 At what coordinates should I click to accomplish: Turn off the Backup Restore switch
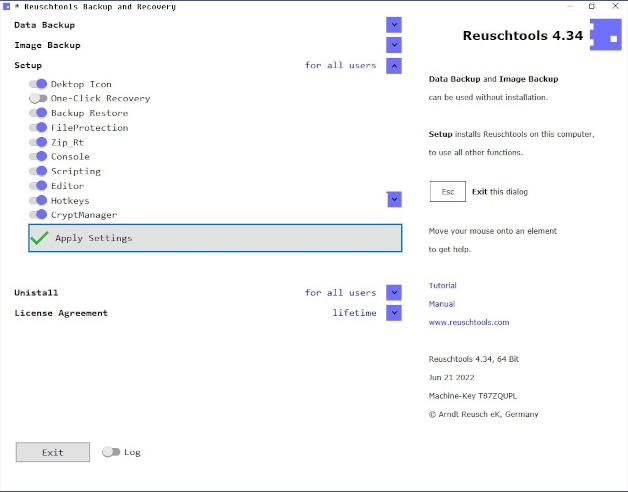tap(39, 113)
